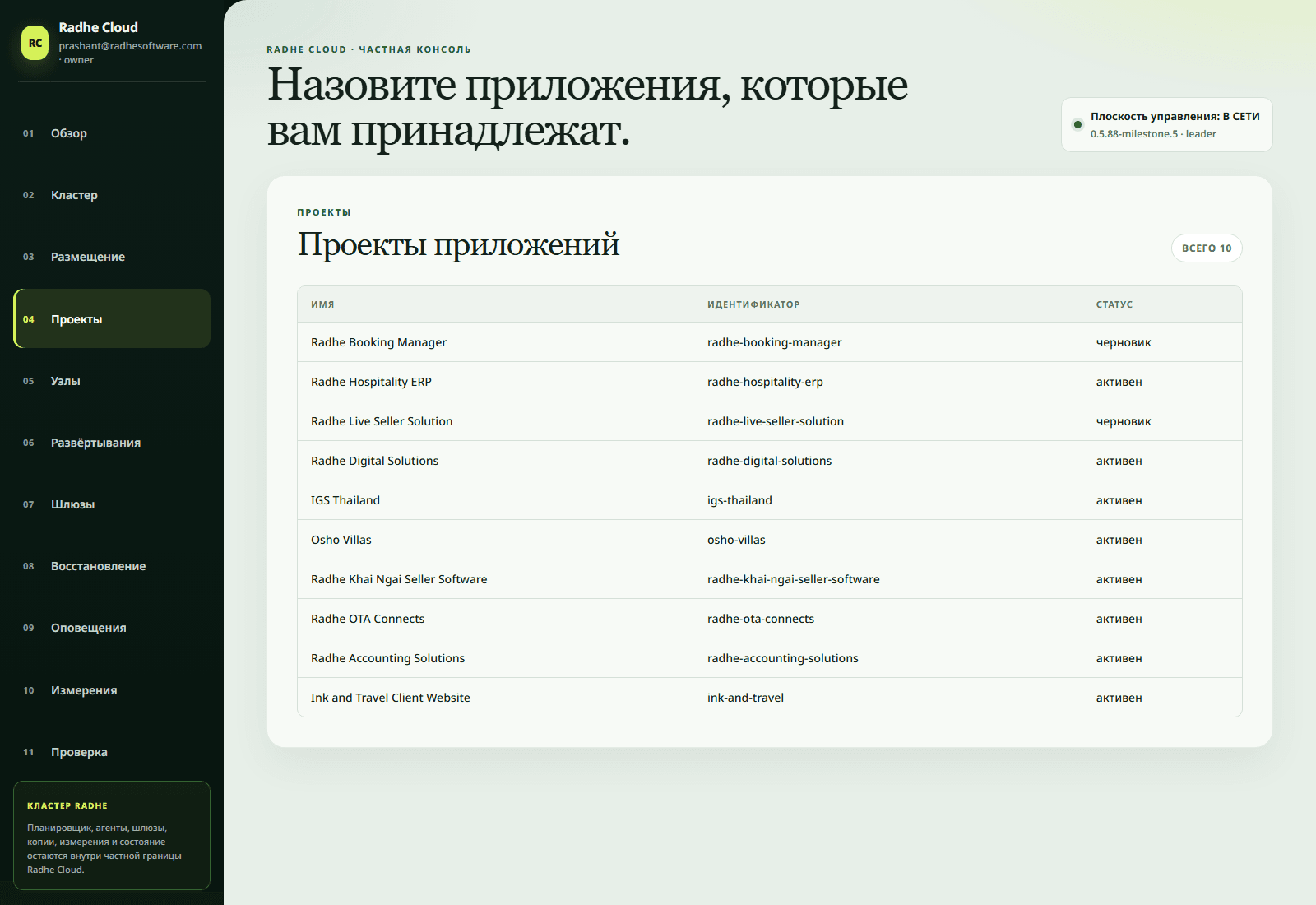The image size is (1316, 905).
Task: Click Radhe Accounting Solutions name
Action: point(387,658)
